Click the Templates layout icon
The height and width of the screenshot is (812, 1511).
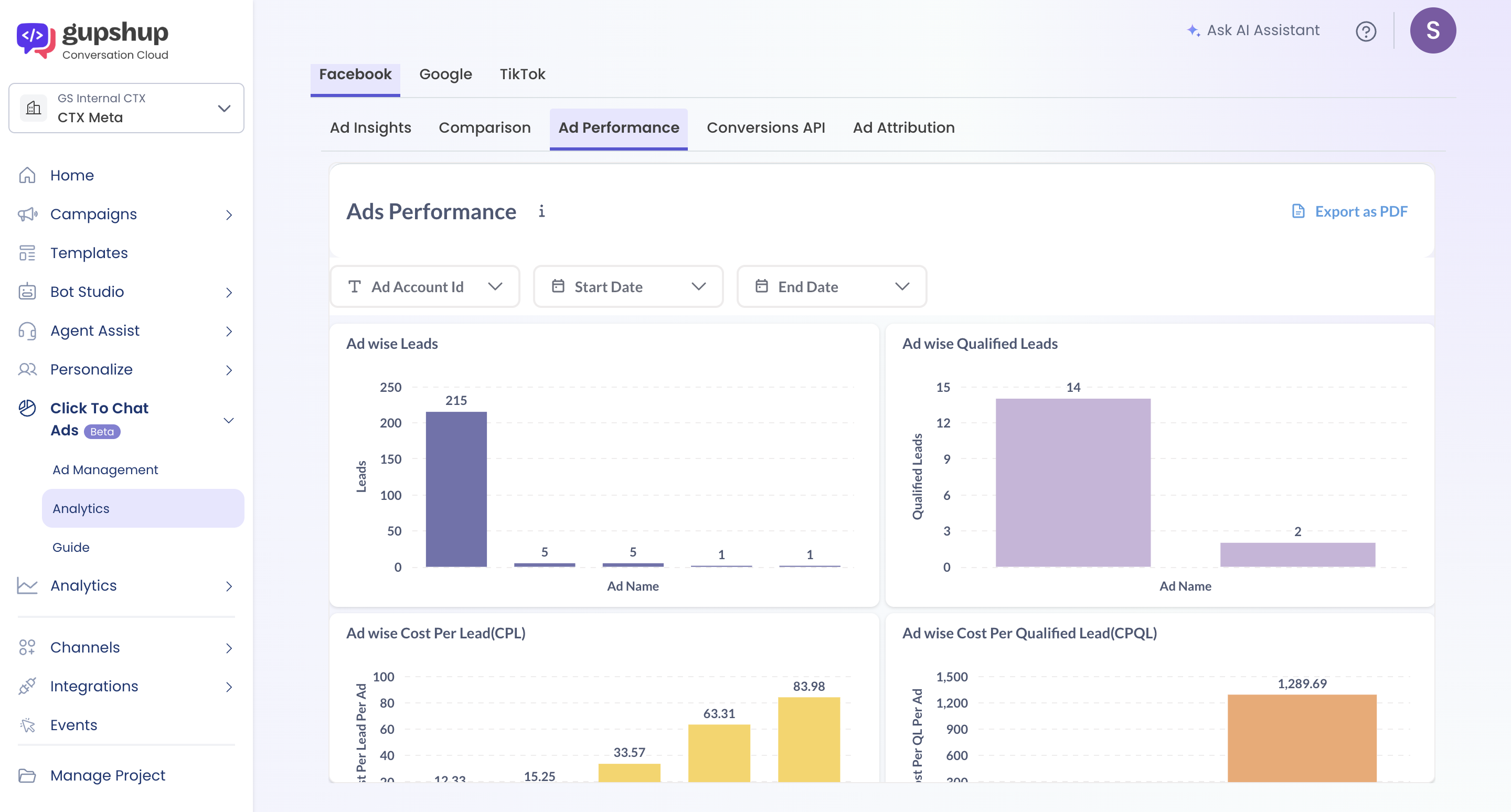click(27, 253)
